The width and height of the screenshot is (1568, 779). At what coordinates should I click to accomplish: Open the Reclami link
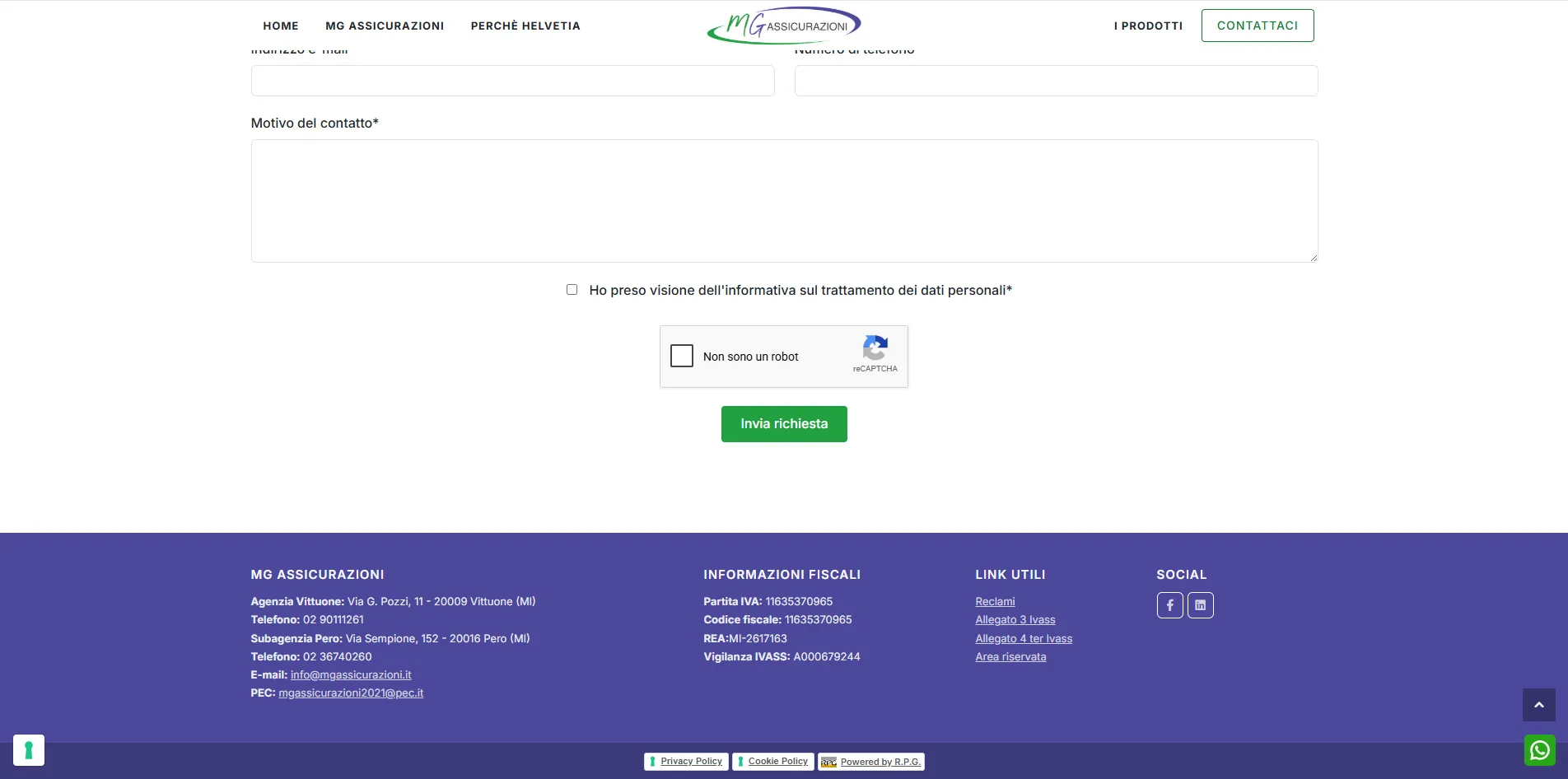(995, 602)
